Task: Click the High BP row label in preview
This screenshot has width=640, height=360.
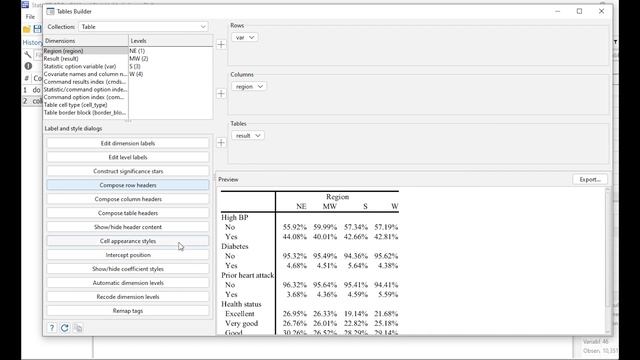Action: pyautogui.click(x=235, y=218)
